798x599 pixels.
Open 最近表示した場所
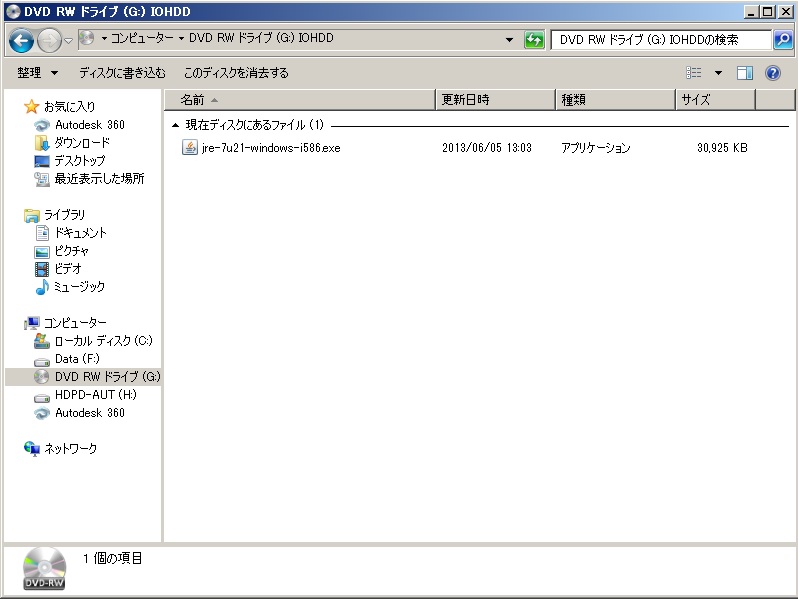coord(99,179)
